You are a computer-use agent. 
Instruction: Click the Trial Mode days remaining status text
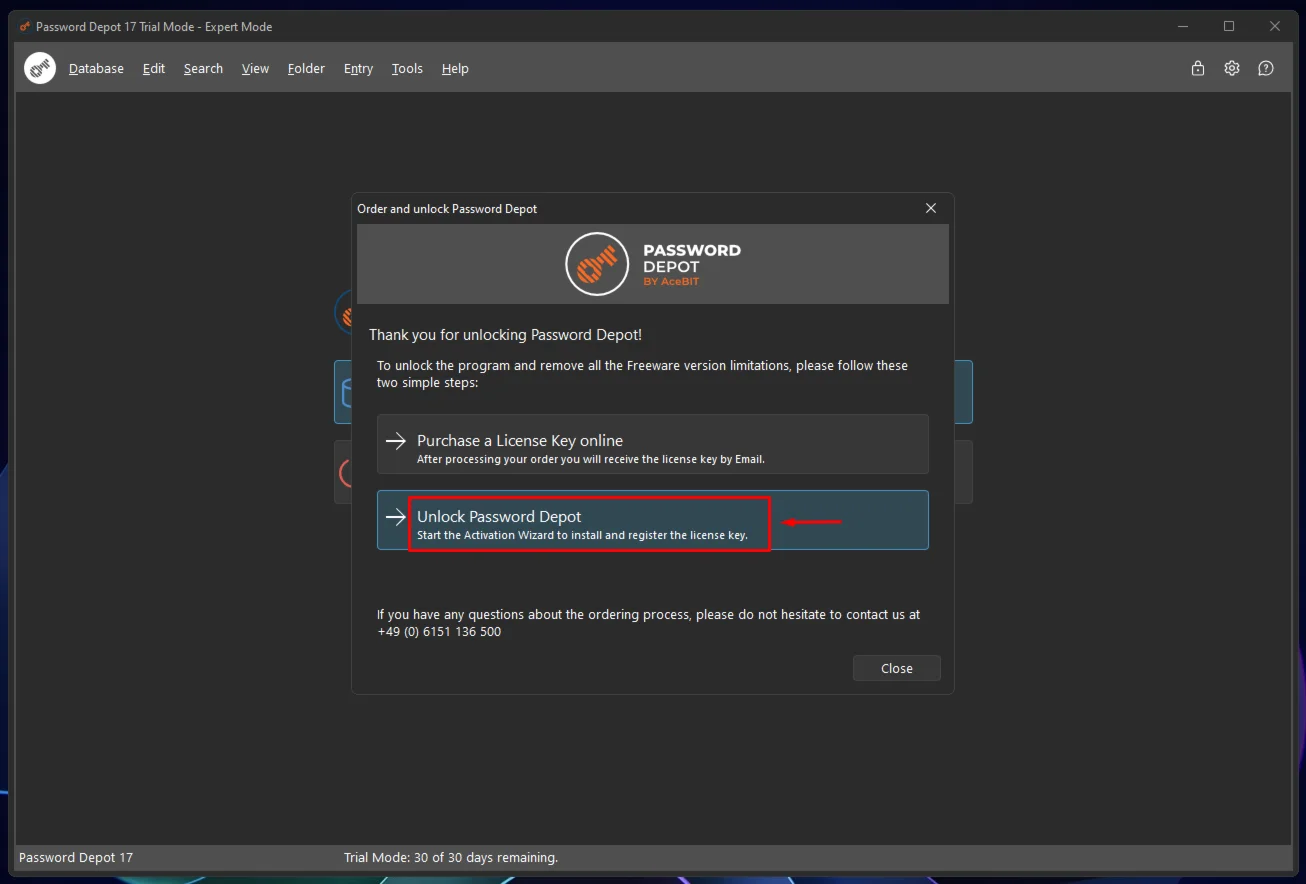coord(451,857)
